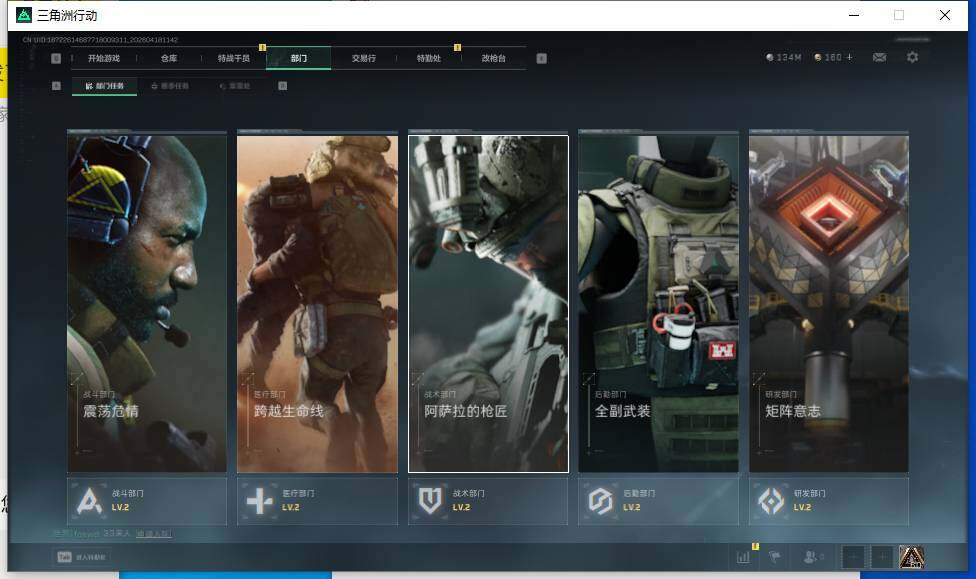The width and height of the screenshot is (976, 579).
Task: Click the 研发部门 LV.2 button
Action: point(829,501)
